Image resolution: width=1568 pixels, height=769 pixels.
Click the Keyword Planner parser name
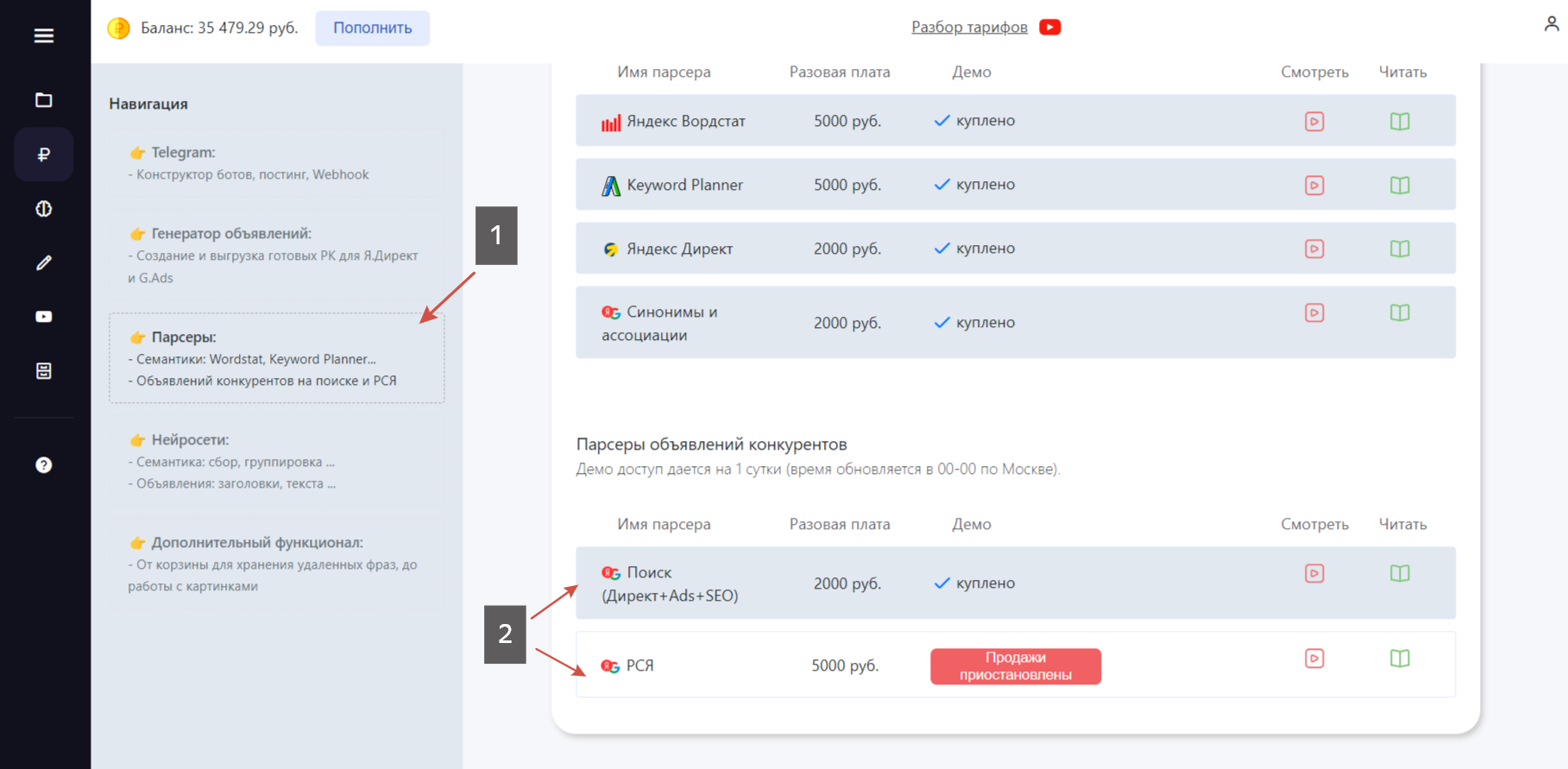tap(684, 186)
